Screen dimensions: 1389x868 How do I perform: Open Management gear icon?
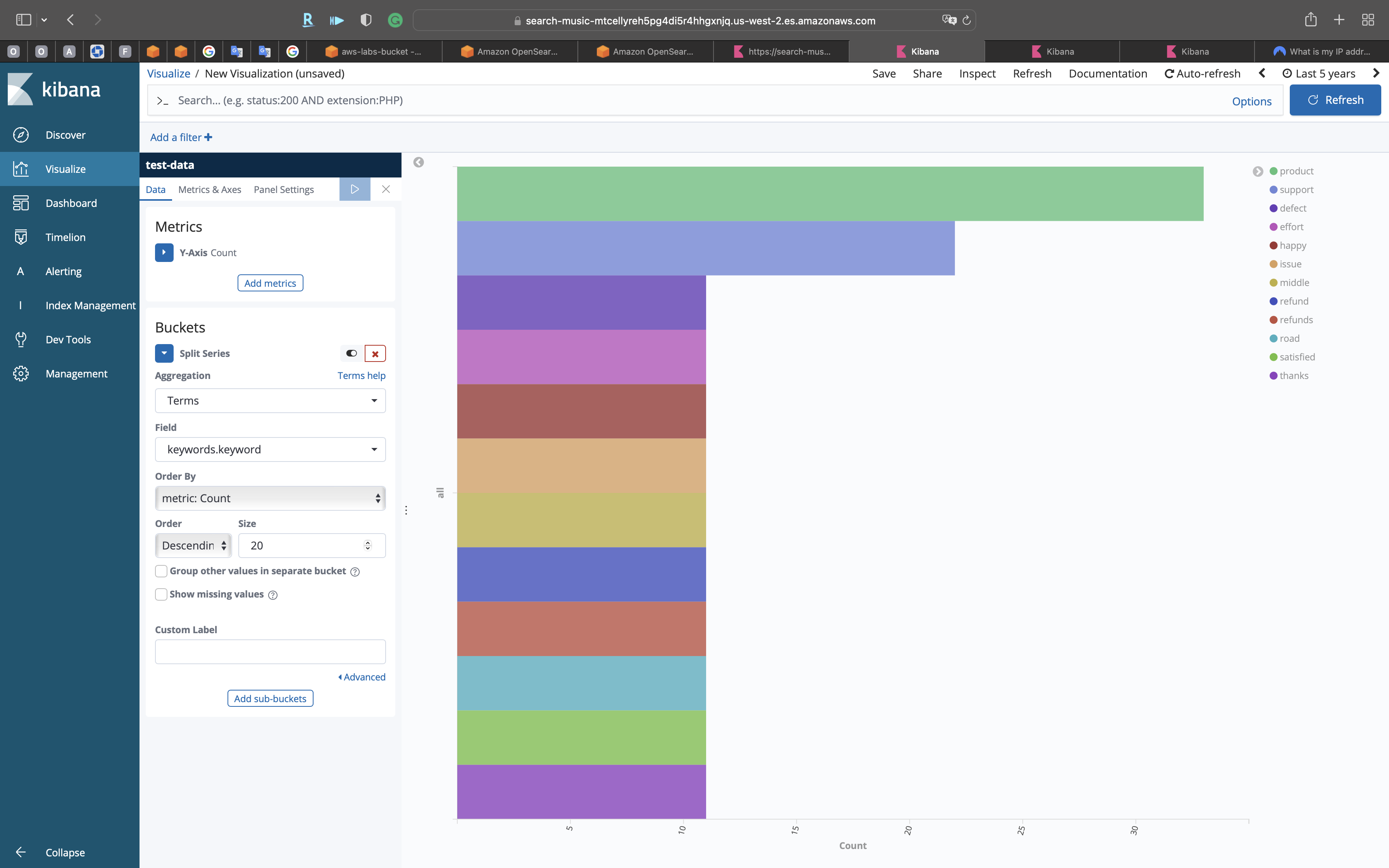tap(21, 374)
